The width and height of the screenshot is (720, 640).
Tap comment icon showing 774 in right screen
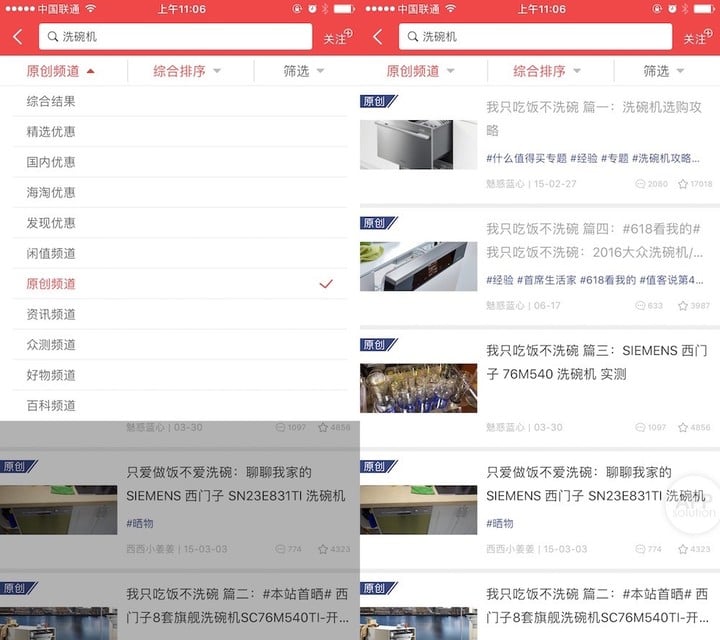click(640, 549)
